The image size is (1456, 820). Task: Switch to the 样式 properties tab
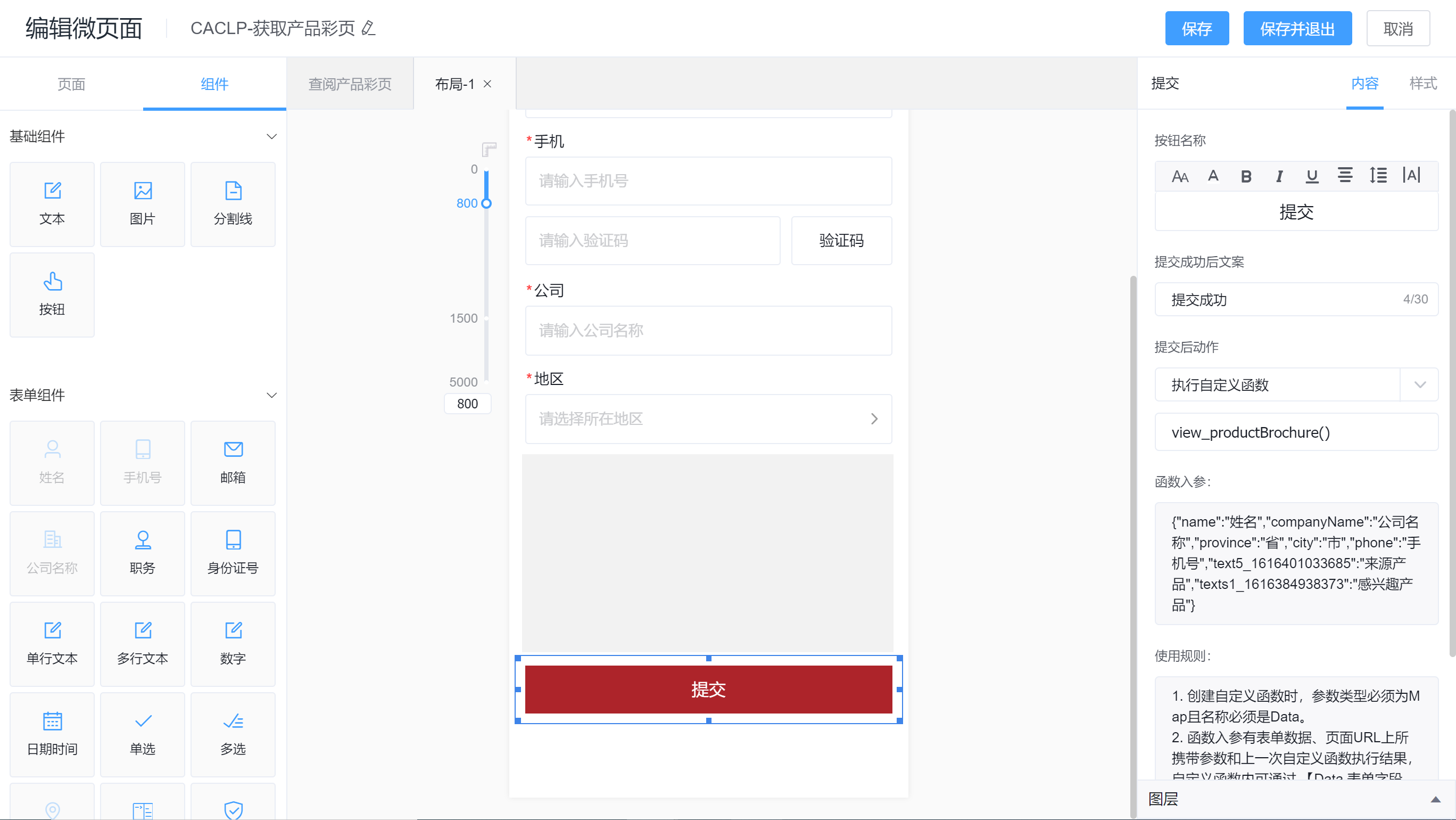click(1422, 83)
